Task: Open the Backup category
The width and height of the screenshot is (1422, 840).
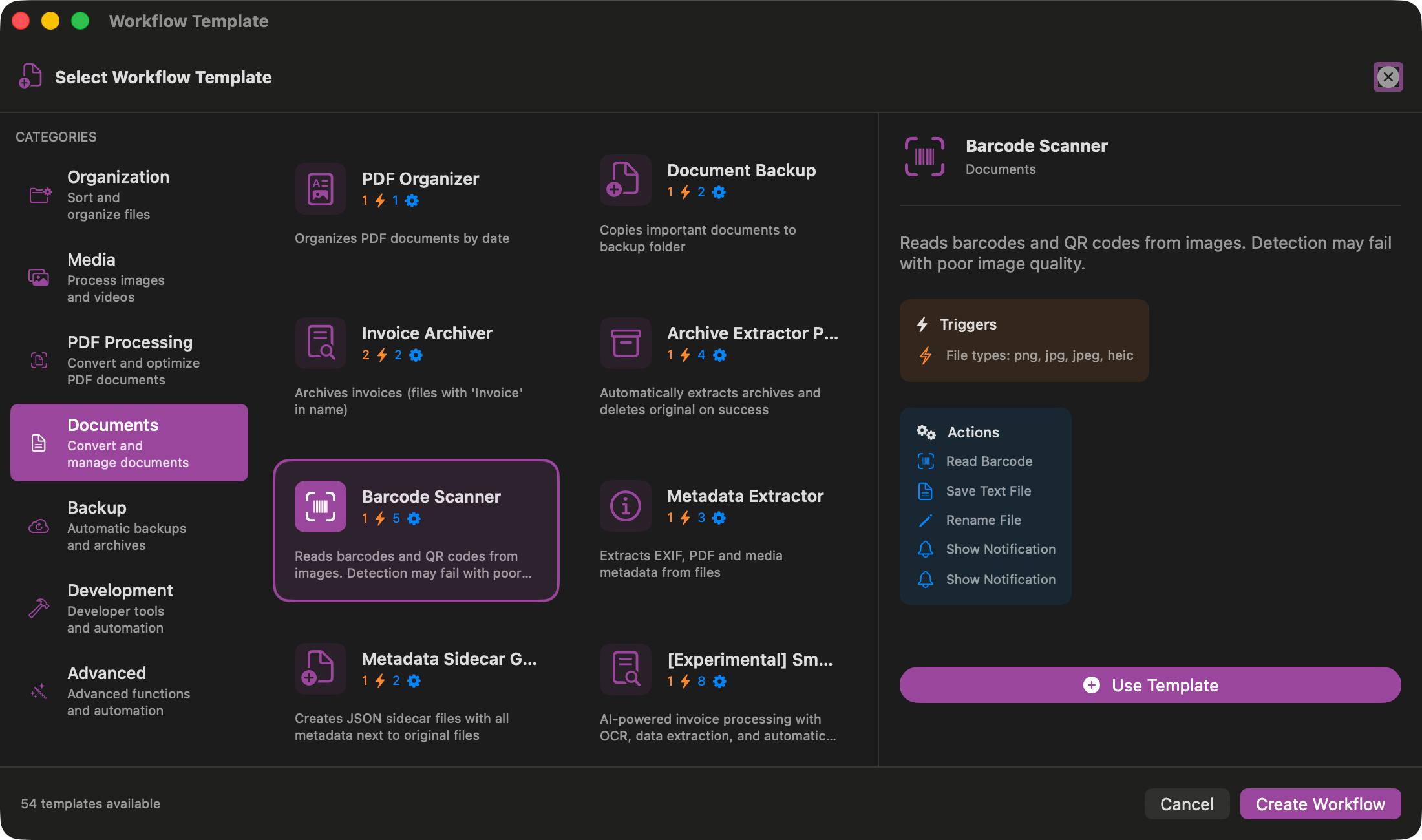Action: point(129,525)
